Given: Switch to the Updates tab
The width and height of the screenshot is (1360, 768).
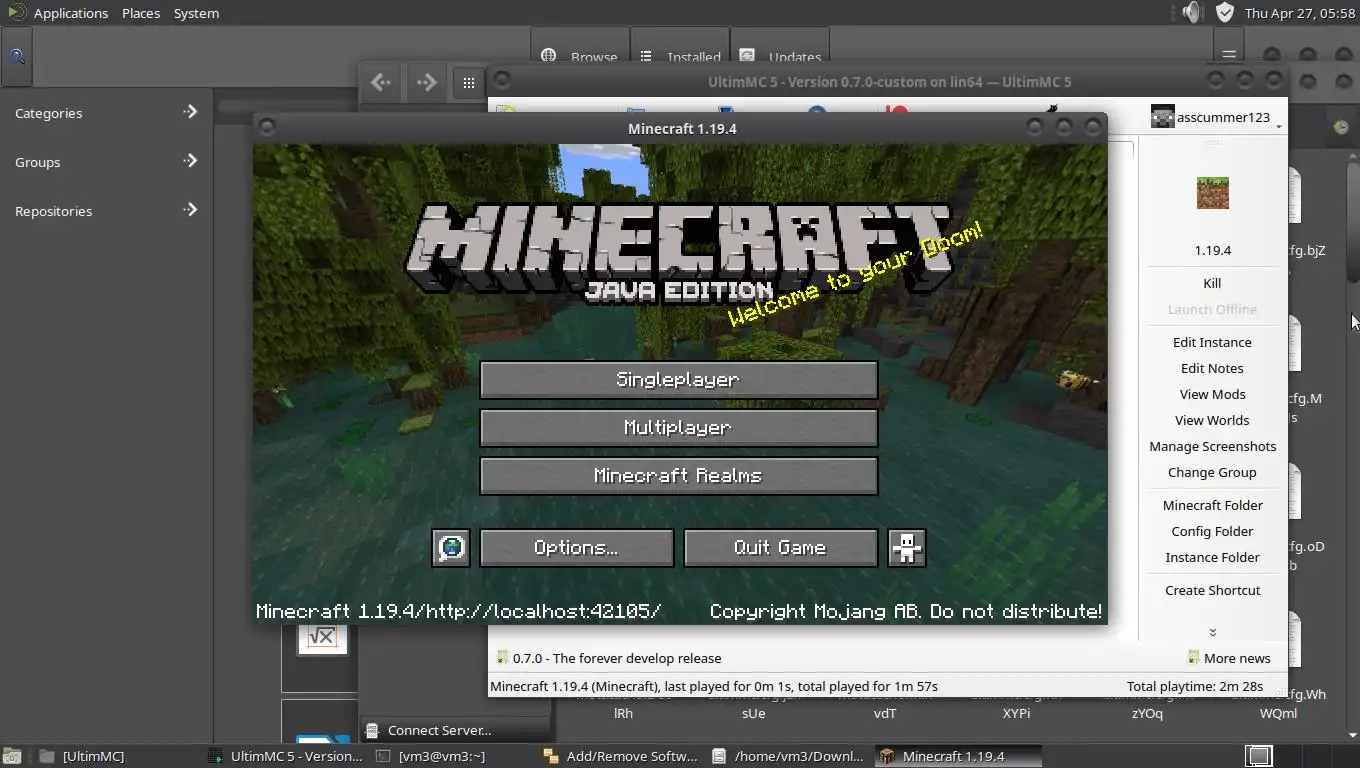Looking at the screenshot, I should tap(782, 57).
